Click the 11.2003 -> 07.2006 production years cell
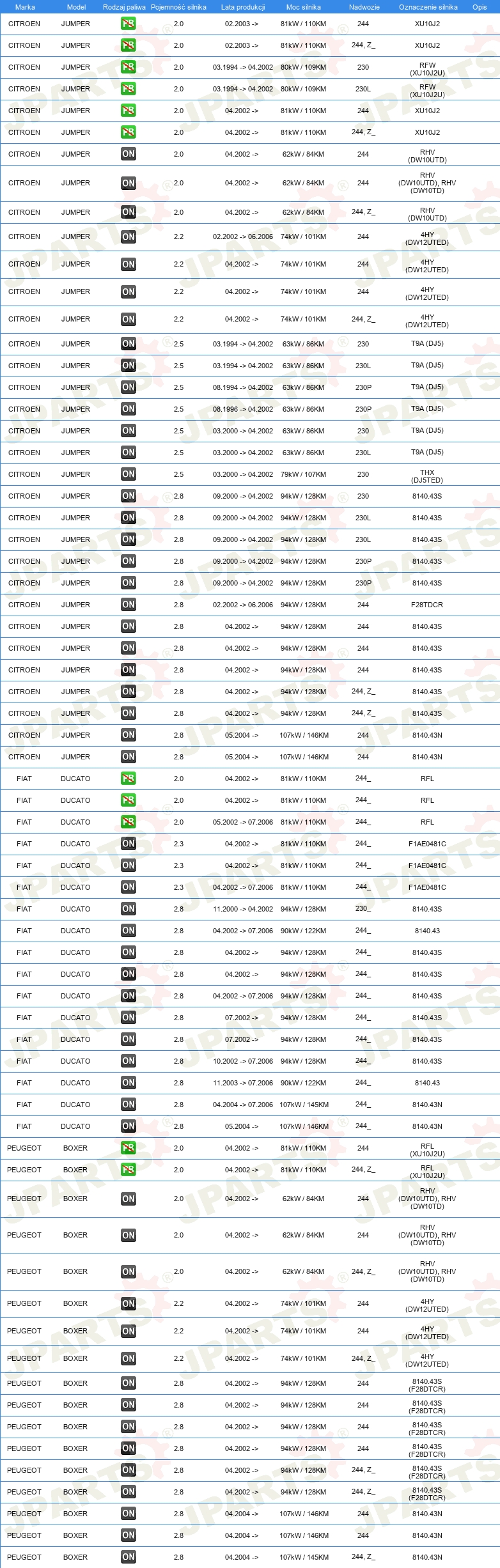Viewport: 500px width, 1568px height. [x=243, y=1083]
